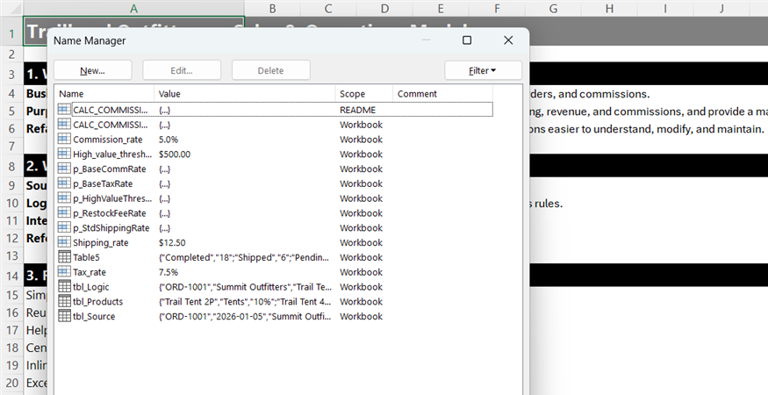768x395 pixels.
Task: Select row 20 header in the spreadsheet
Action: pyautogui.click(x=11, y=383)
